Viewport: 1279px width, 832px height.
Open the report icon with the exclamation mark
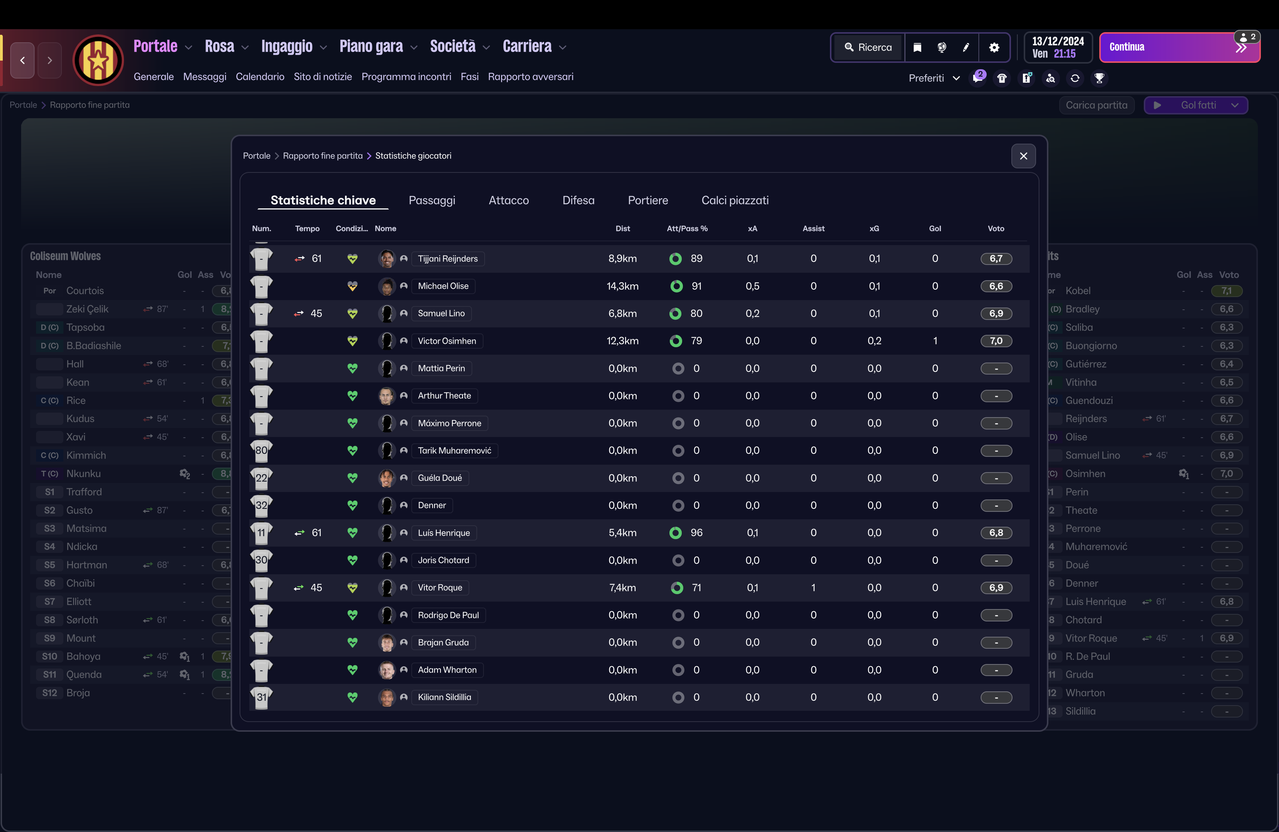[1026, 78]
